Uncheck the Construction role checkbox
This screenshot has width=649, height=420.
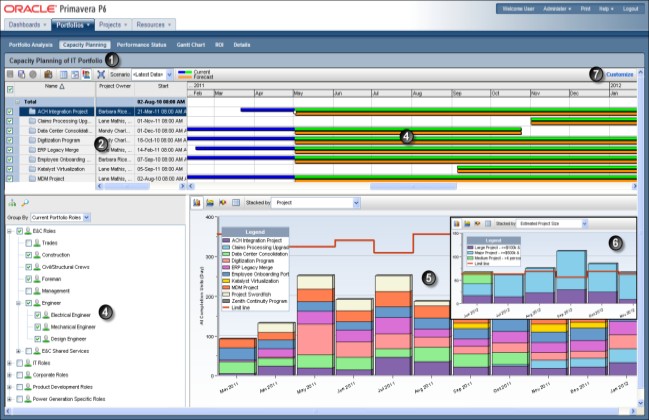point(26,255)
